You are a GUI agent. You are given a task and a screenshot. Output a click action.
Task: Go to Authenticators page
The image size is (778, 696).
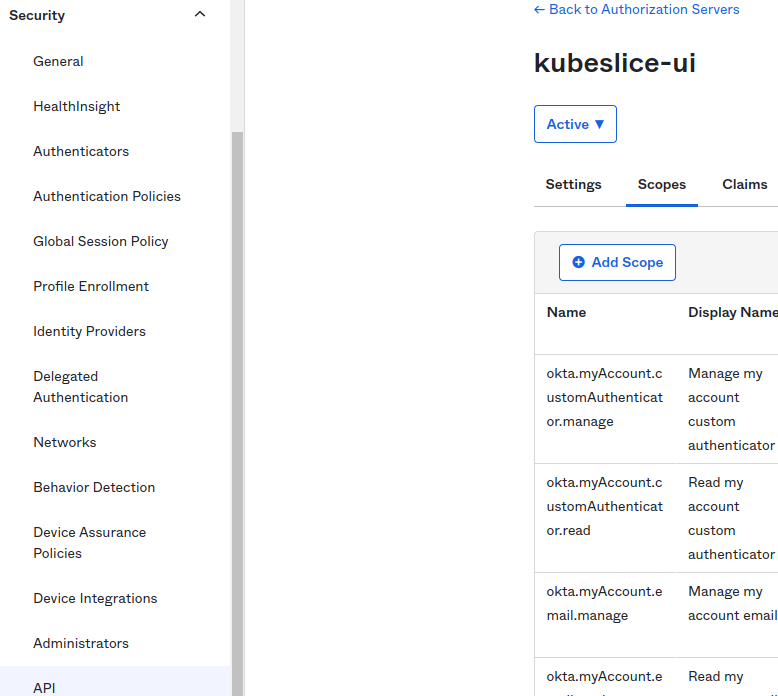pos(81,151)
